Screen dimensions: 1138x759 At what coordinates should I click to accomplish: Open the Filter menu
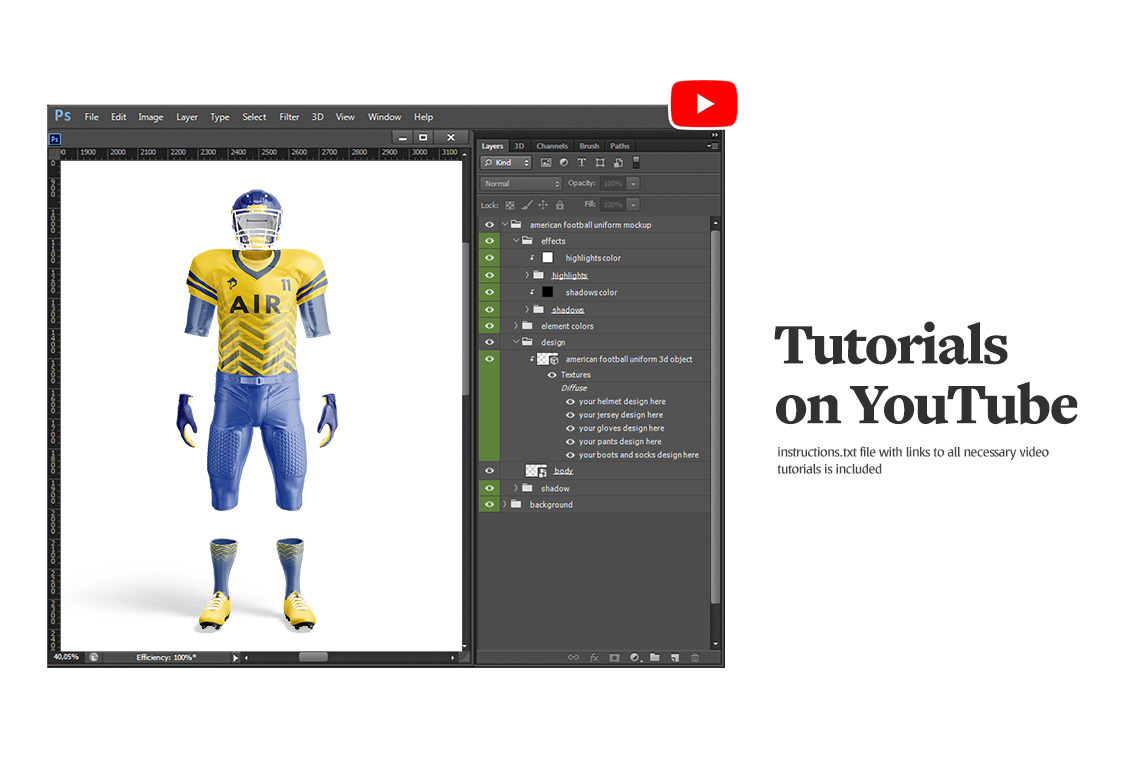pos(289,117)
